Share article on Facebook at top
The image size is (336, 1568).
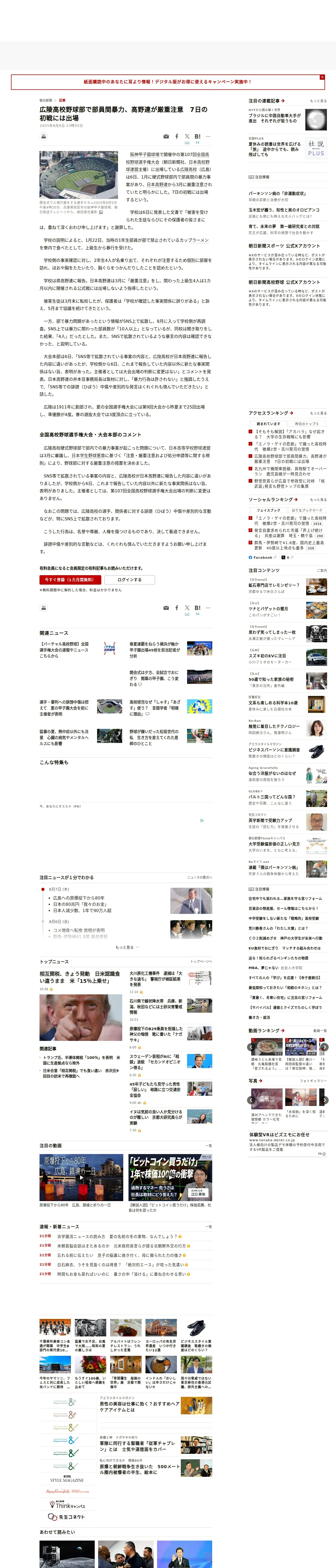point(177,136)
